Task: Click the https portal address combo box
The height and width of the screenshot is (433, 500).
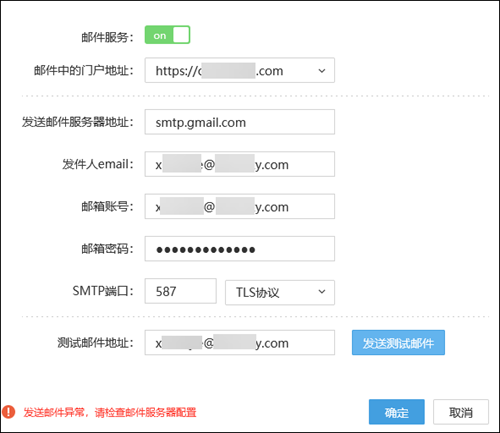Action: pyautogui.click(x=240, y=70)
